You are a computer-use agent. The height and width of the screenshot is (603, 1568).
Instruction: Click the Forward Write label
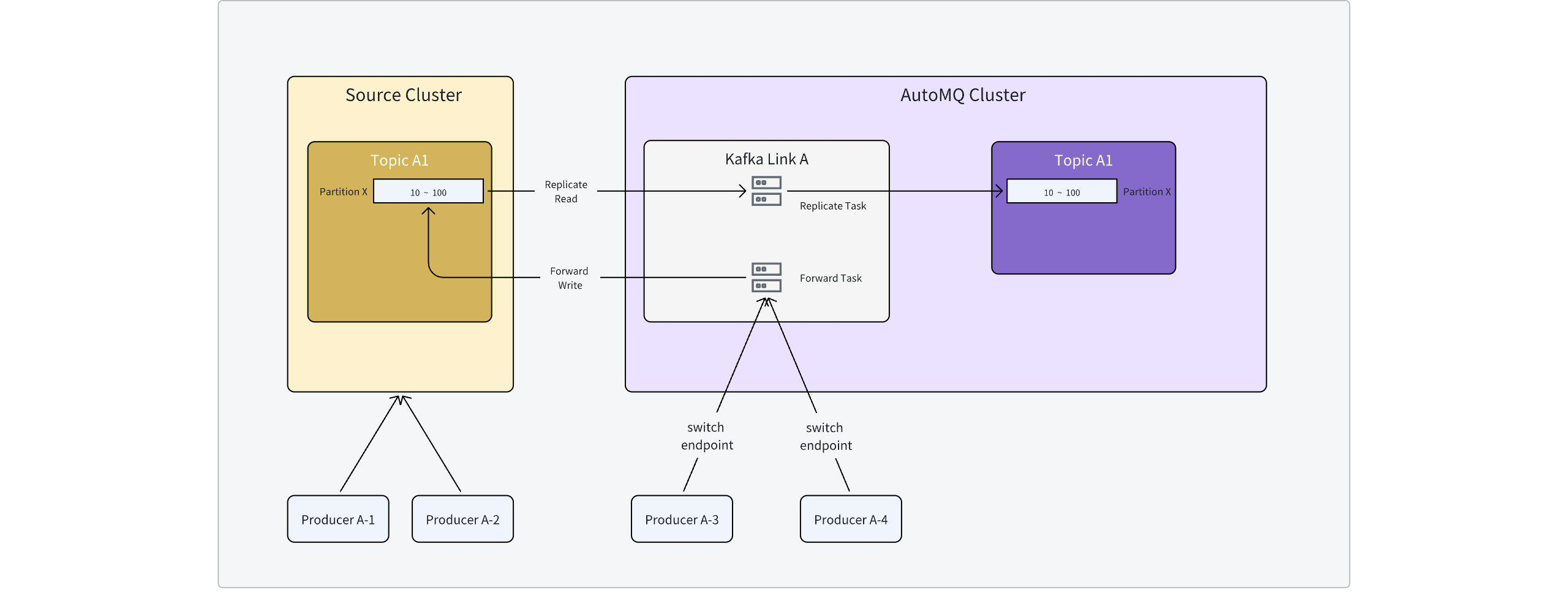click(x=569, y=278)
